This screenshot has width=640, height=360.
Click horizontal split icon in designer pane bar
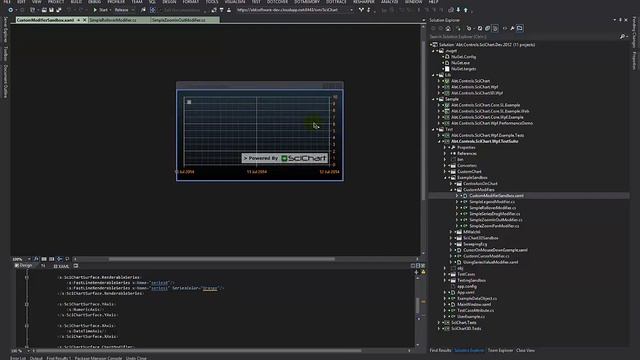click(418, 266)
